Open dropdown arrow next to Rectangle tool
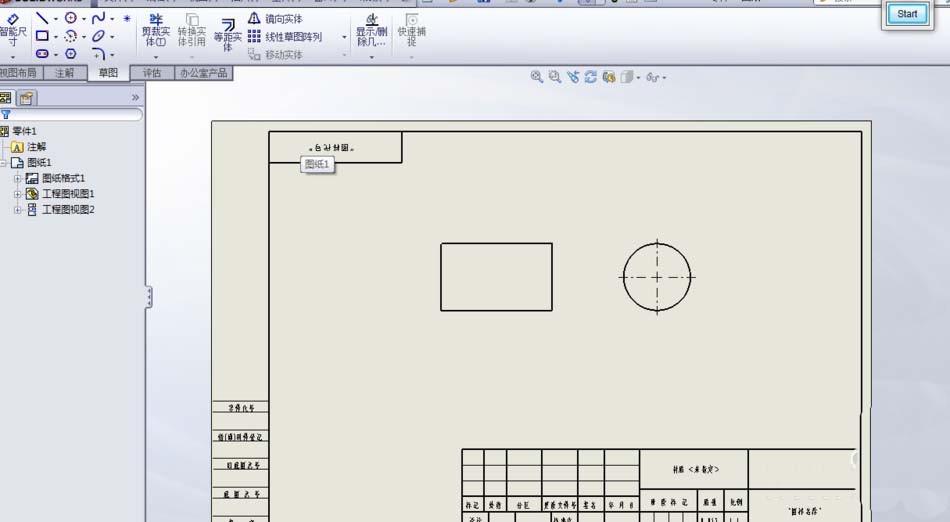Viewport: 950px width, 522px height. pyautogui.click(x=55, y=37)
